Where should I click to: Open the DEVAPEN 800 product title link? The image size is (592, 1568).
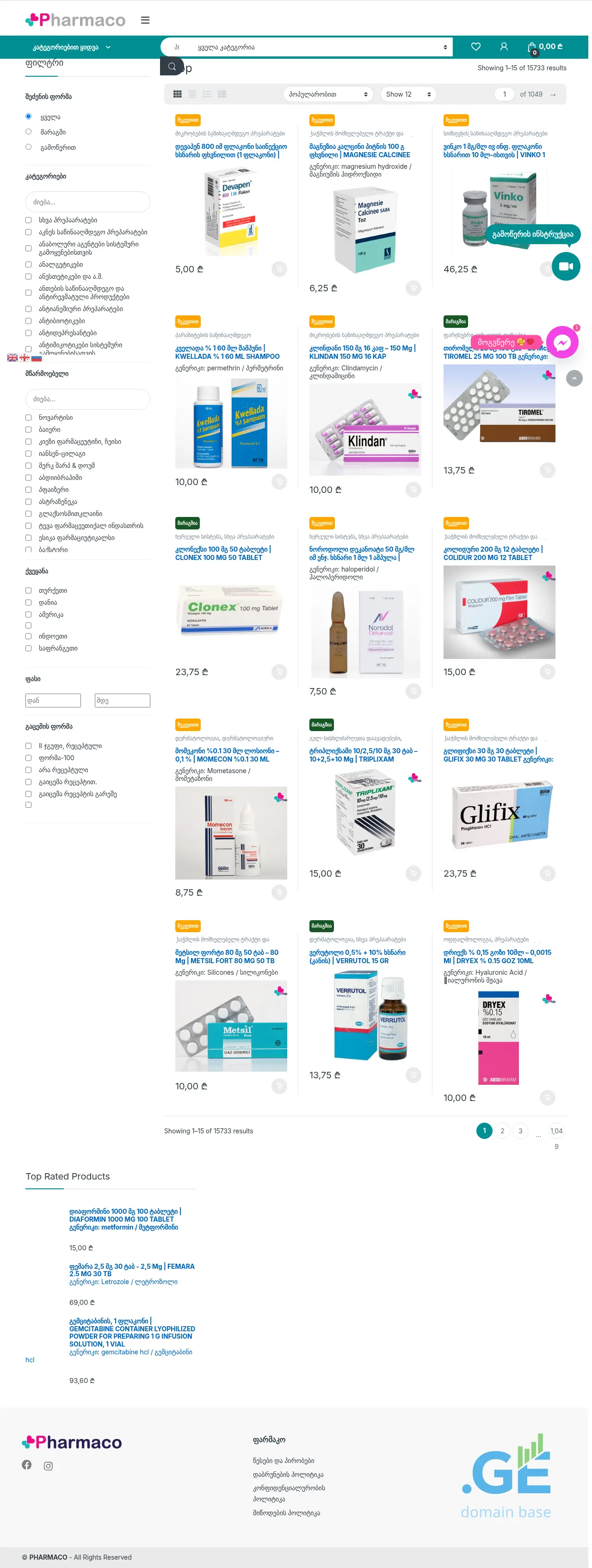tap(231, 150)
